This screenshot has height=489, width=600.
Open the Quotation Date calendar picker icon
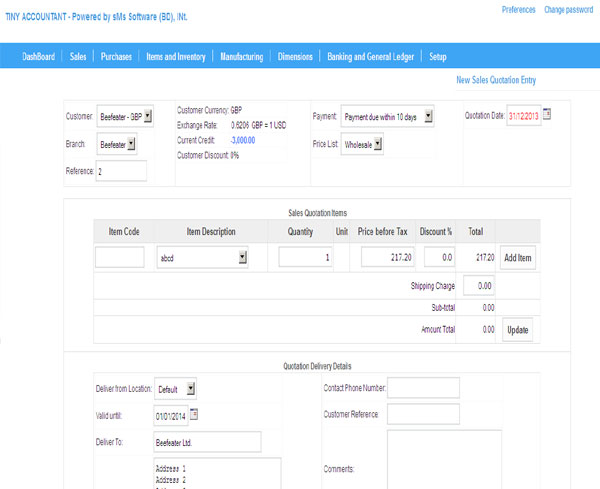[x=546, y=115]
